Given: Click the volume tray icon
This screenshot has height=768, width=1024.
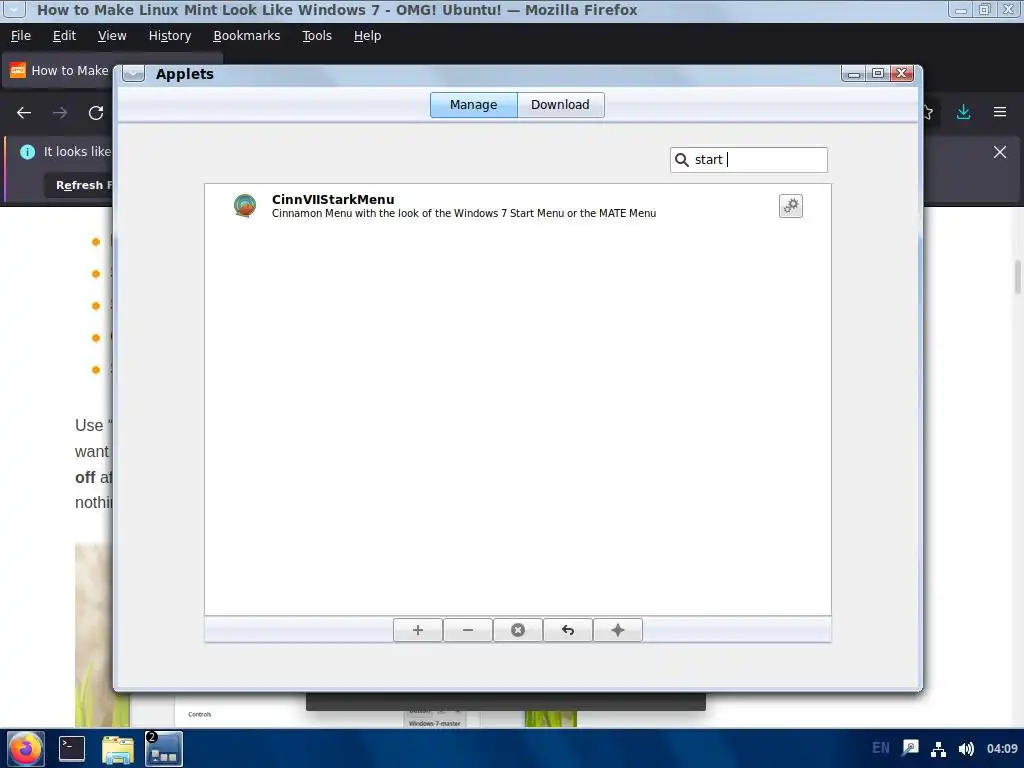Looking at the screenshot, I should click(x=966, y=748).
